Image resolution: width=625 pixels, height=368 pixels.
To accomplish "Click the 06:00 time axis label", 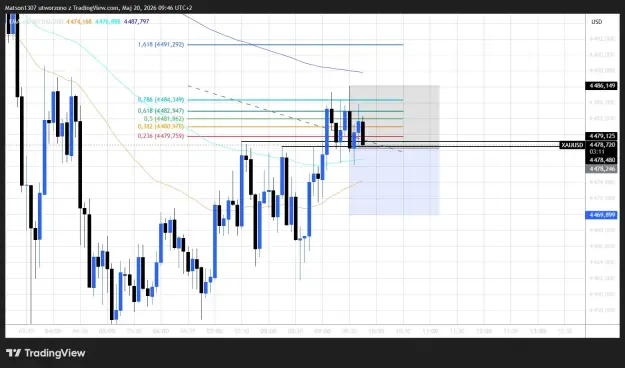I will 161,331.
